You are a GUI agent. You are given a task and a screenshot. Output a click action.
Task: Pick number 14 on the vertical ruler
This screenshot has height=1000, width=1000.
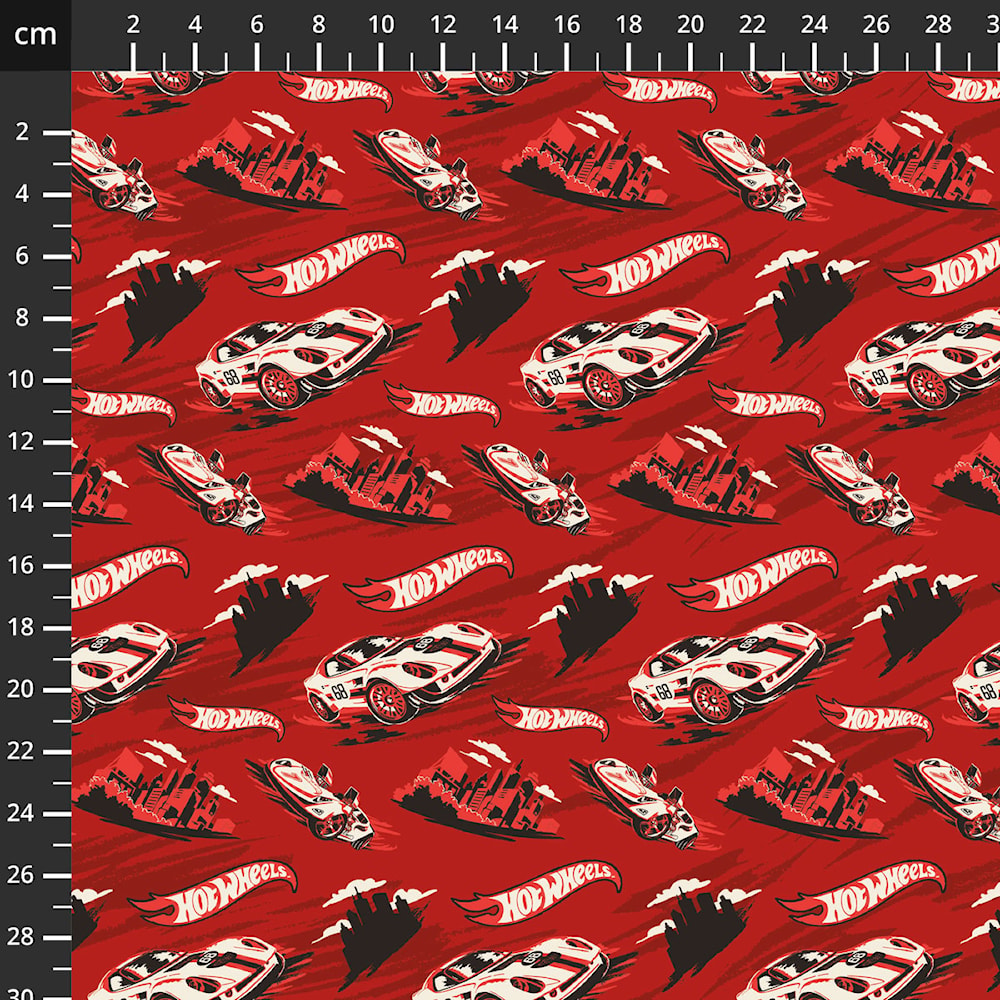[20, 503]
